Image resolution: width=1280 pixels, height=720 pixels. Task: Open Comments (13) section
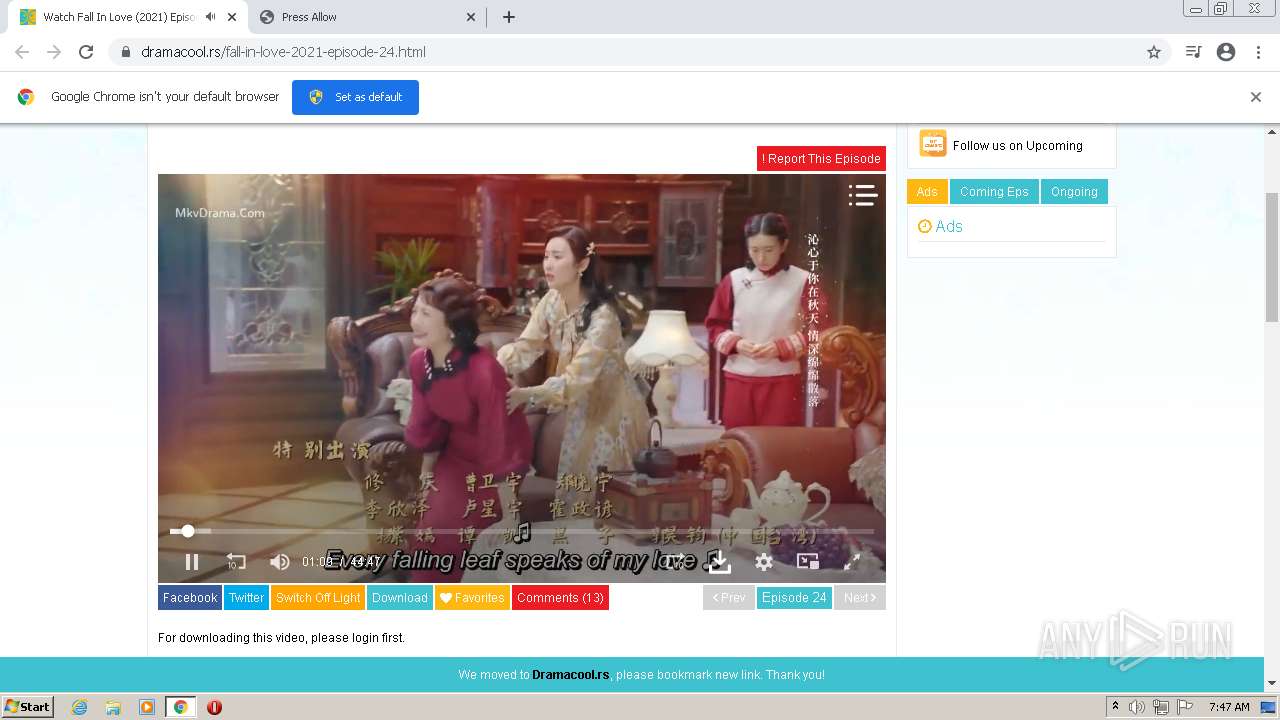pyautogui.click(x=560, y=598)
